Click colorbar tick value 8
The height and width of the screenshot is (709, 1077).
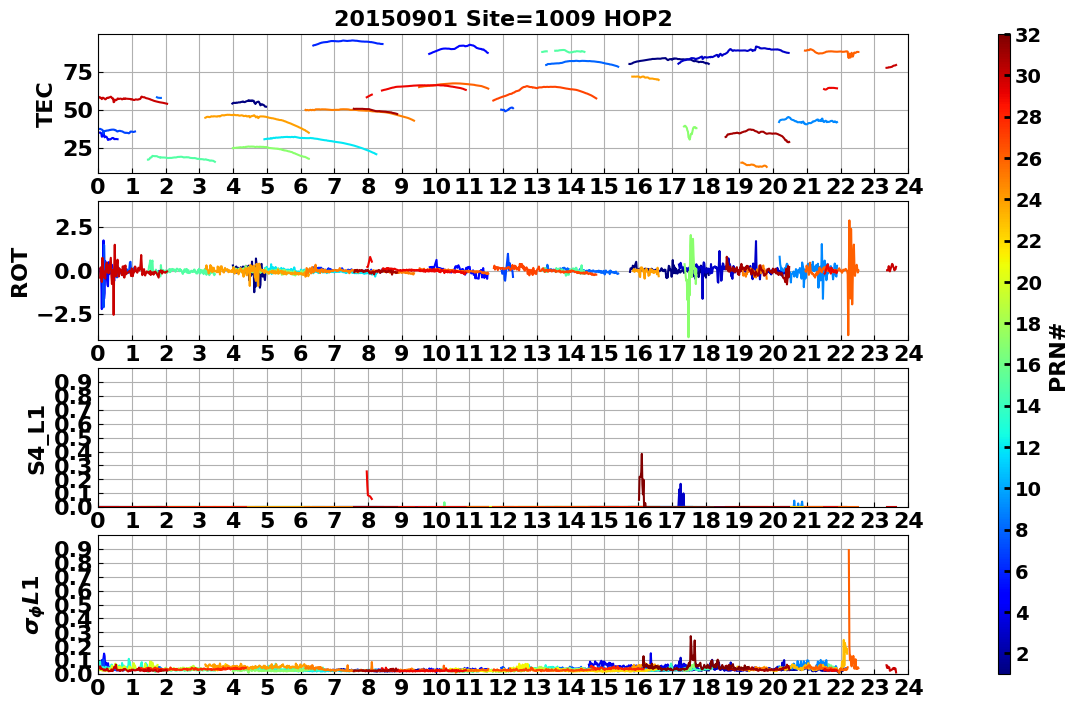pyautogui.click(x=1022, y=530)
